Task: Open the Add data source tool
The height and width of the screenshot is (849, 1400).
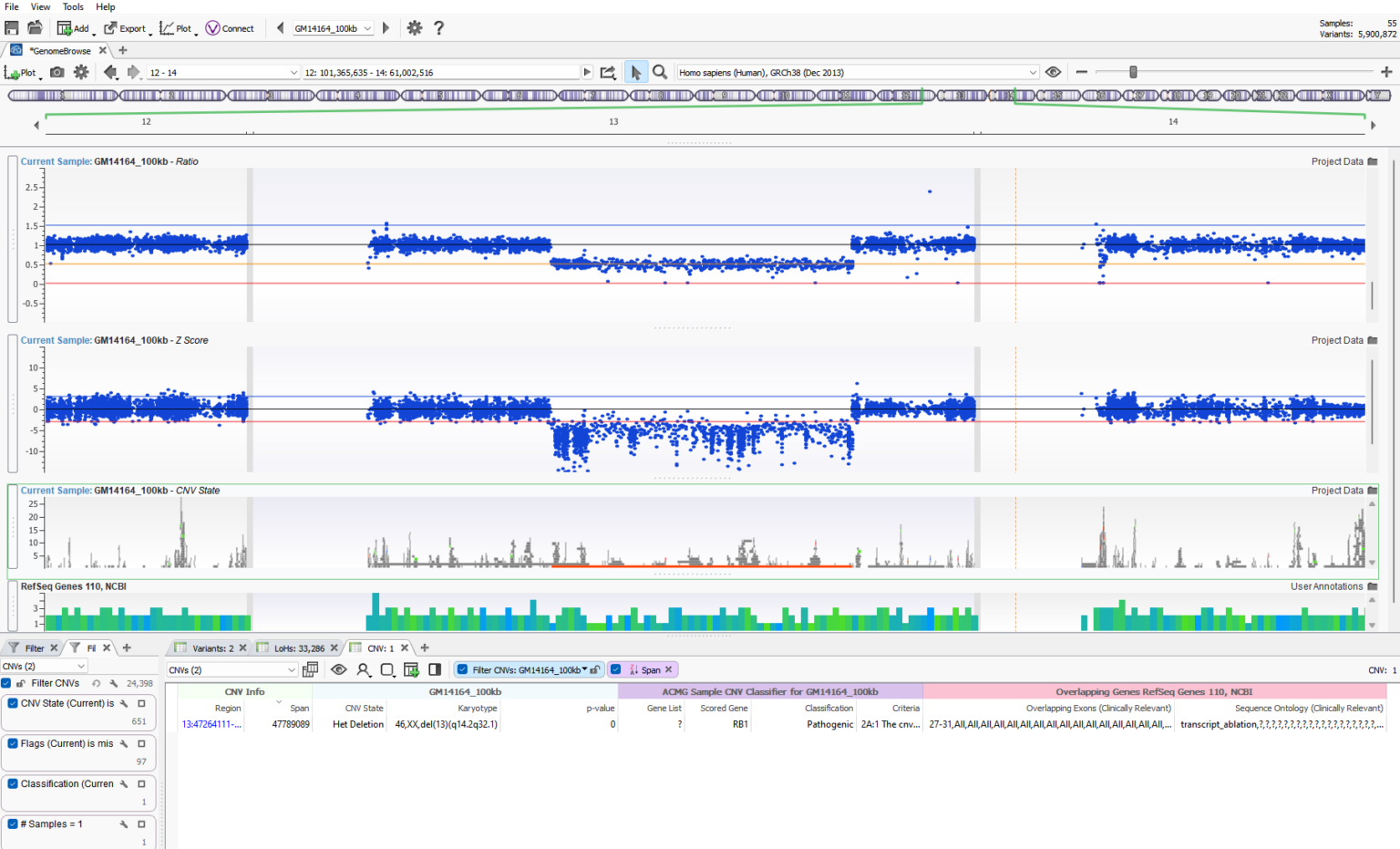Action: pos(74,27)
